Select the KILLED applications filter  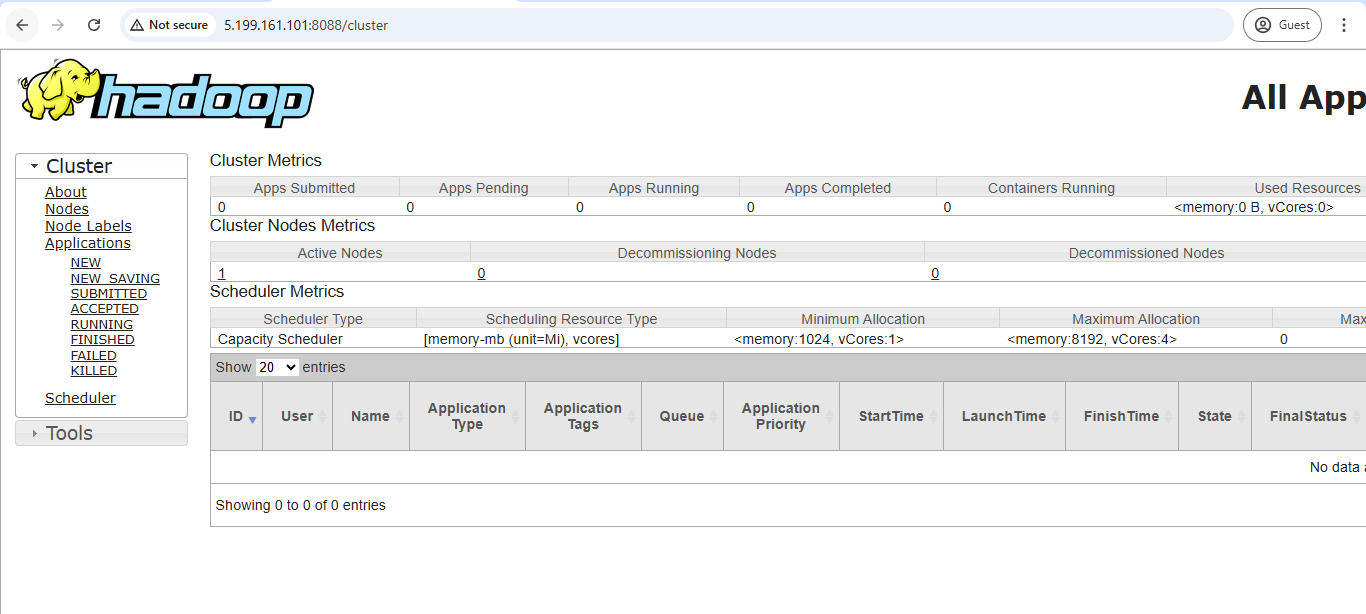click(93, 370)
